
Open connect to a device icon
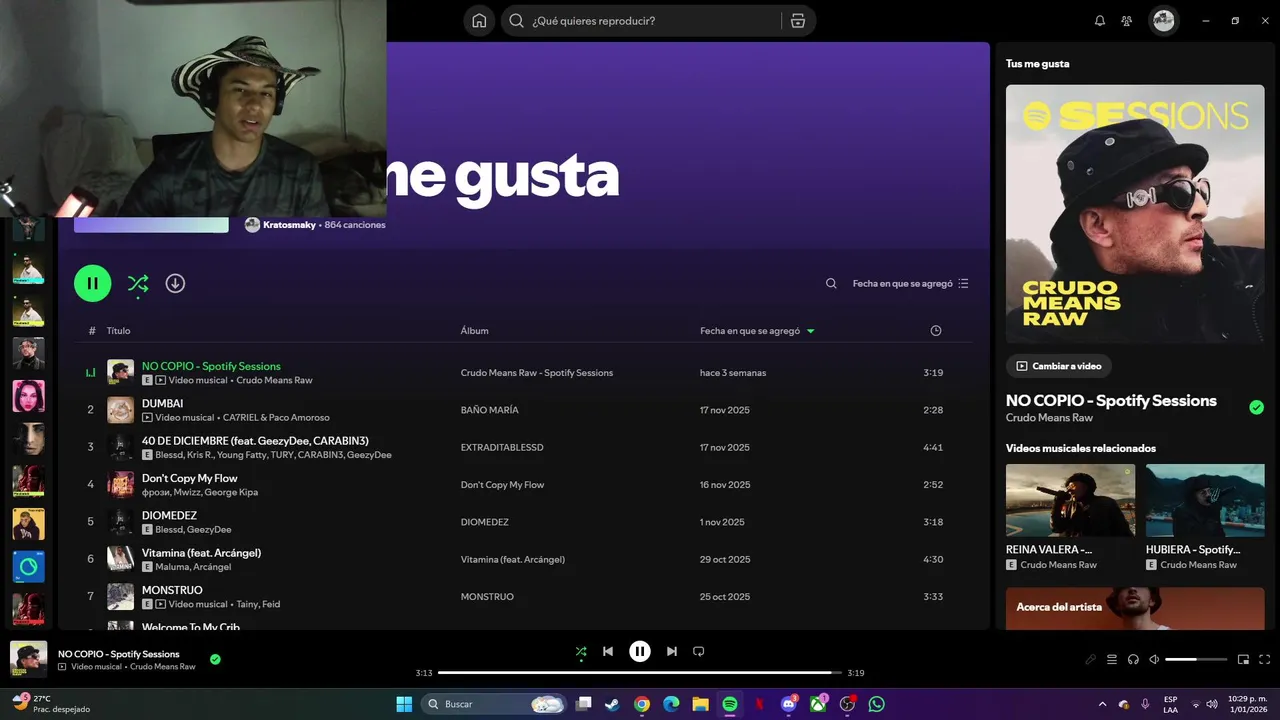pos(1133,659)
